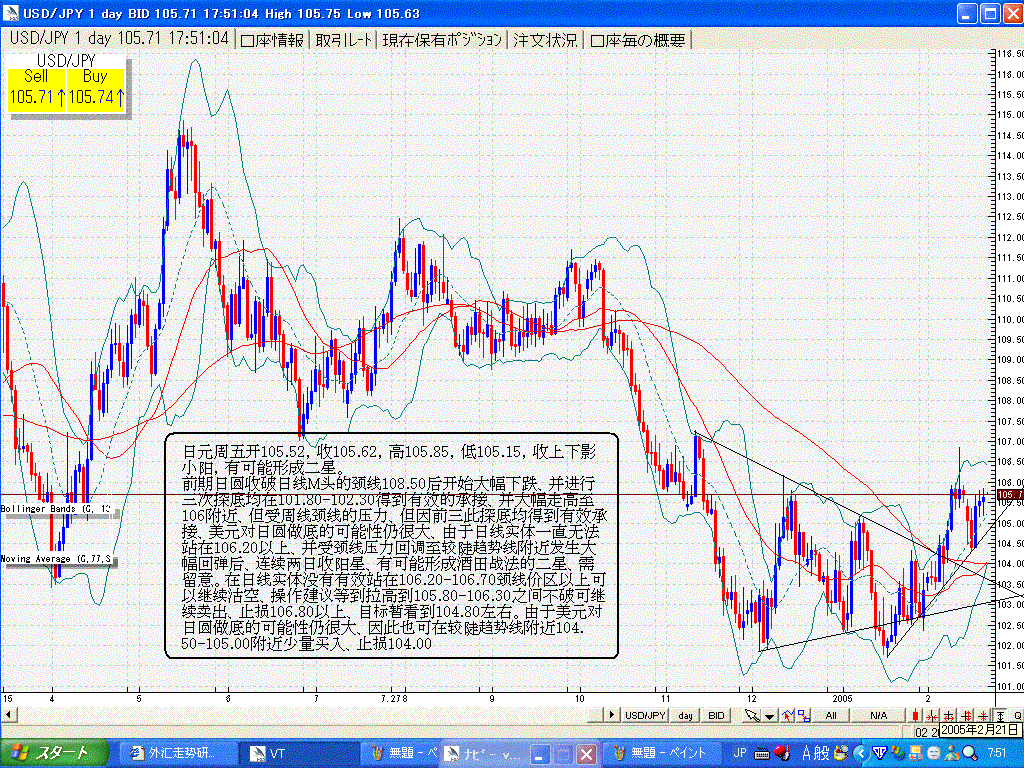
Task: Click the linked-boxes object icon in toolbar
Action: [804, 715]
